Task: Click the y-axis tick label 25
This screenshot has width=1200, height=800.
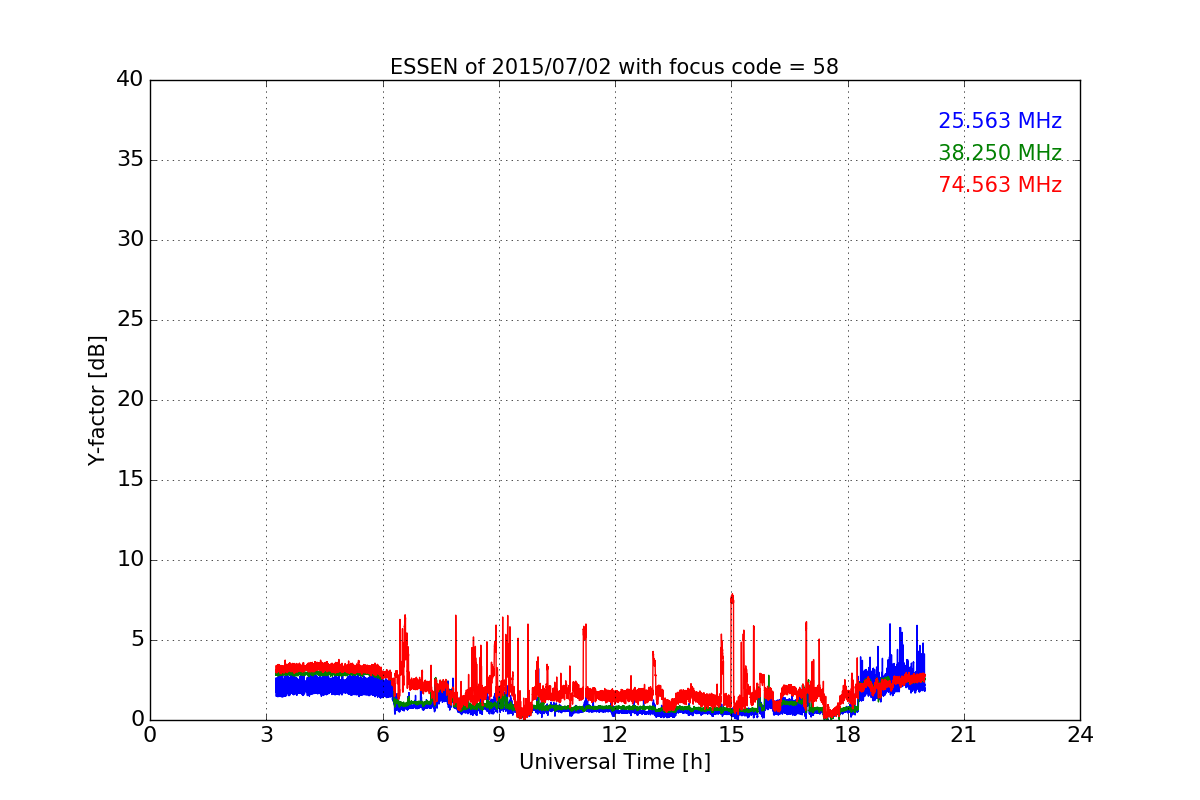Action: pyautogui.click(x=130, y=320)
